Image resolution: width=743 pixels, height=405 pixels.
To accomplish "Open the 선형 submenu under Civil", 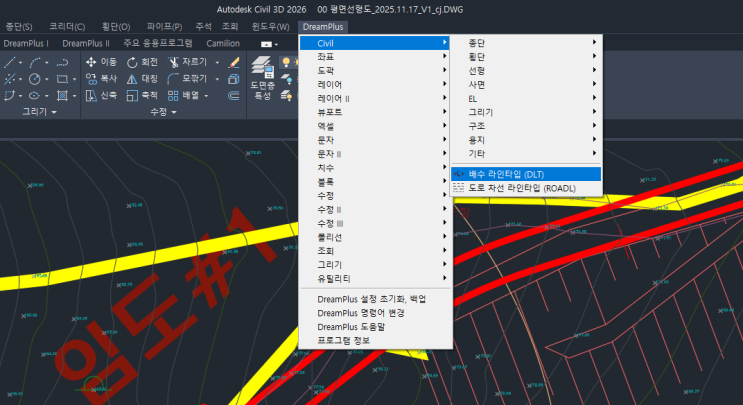I will tap(526, 70).
